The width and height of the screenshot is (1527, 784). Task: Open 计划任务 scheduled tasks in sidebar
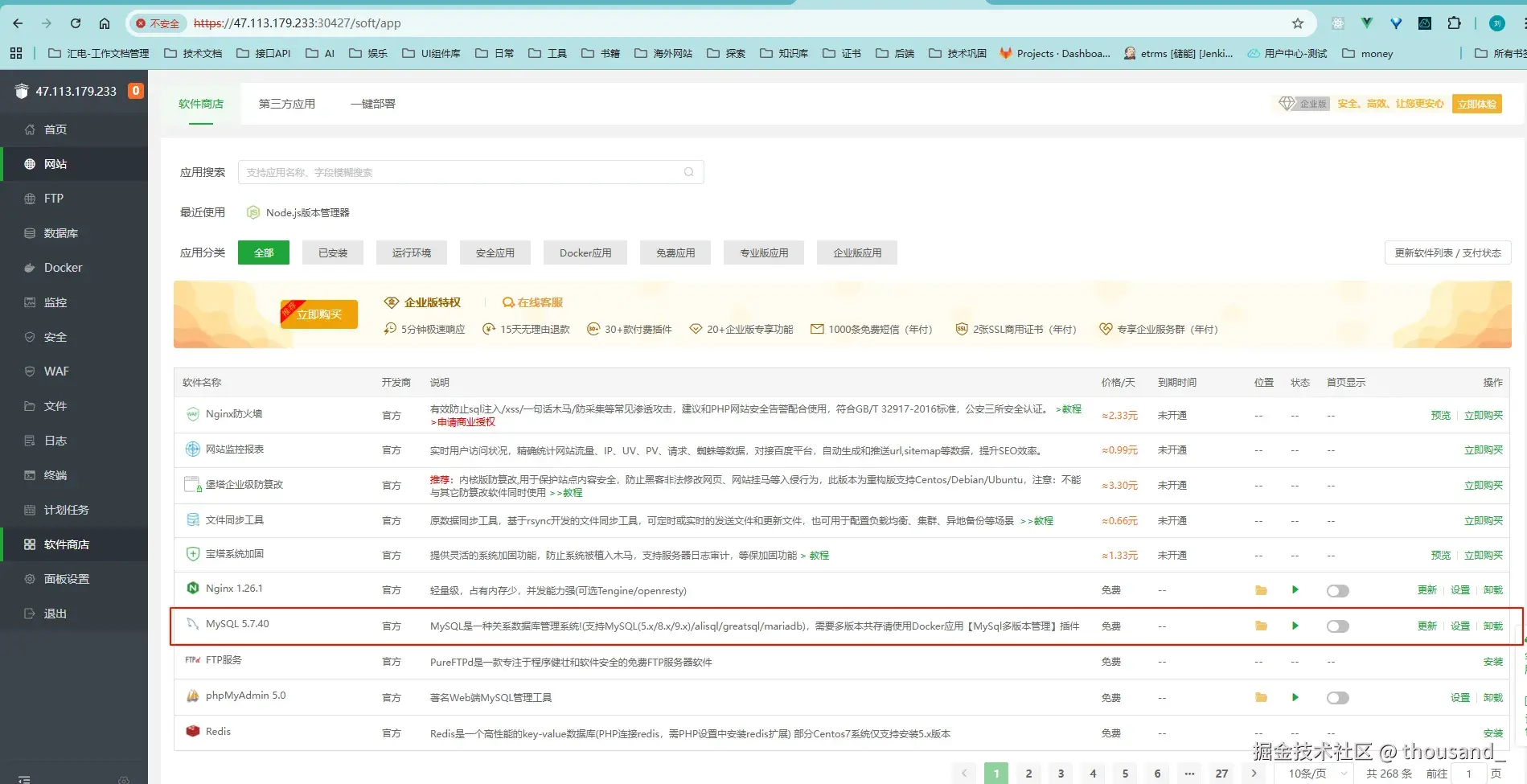67,509
